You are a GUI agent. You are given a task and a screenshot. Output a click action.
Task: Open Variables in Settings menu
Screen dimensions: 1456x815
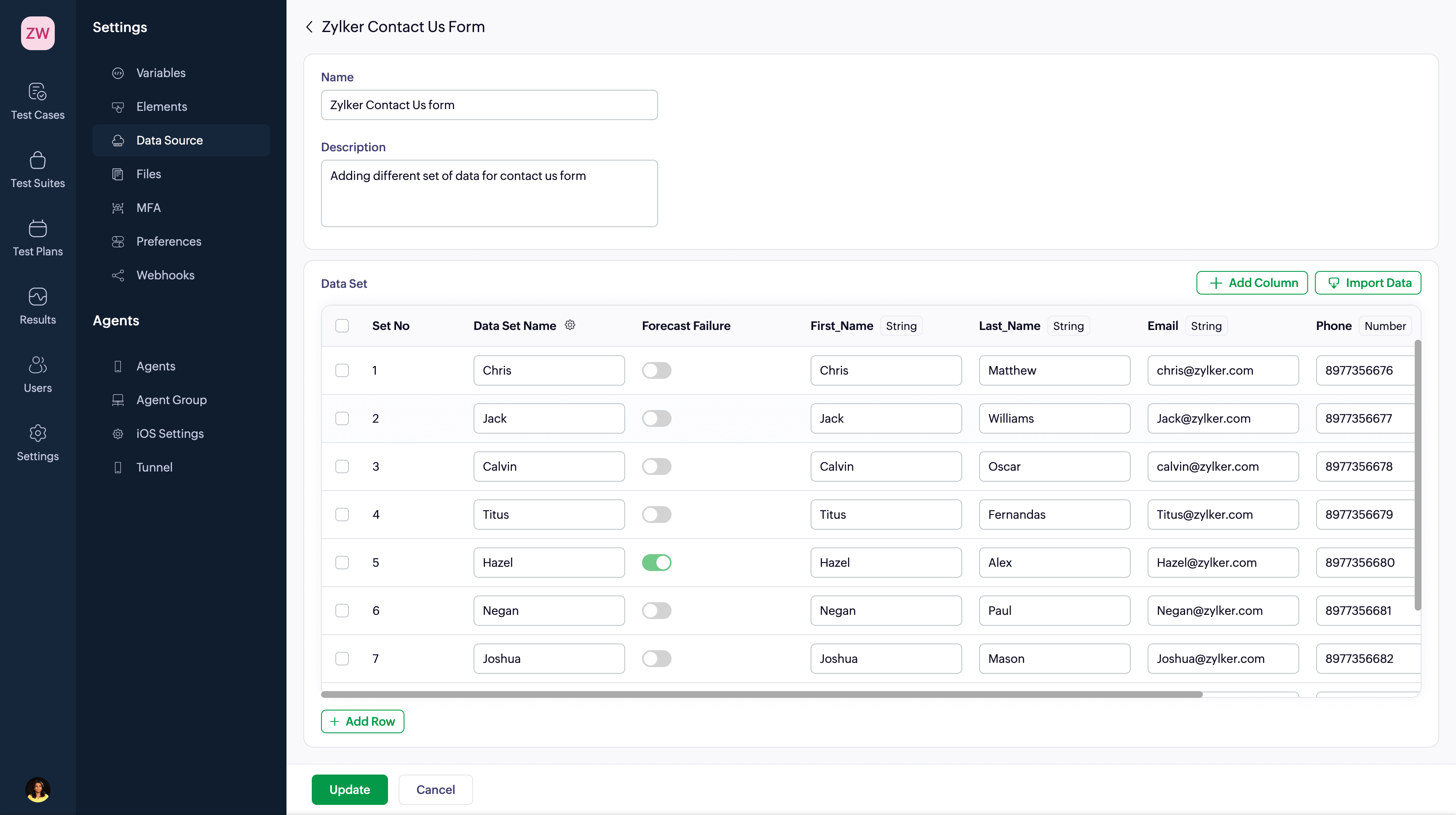point(161,73)
